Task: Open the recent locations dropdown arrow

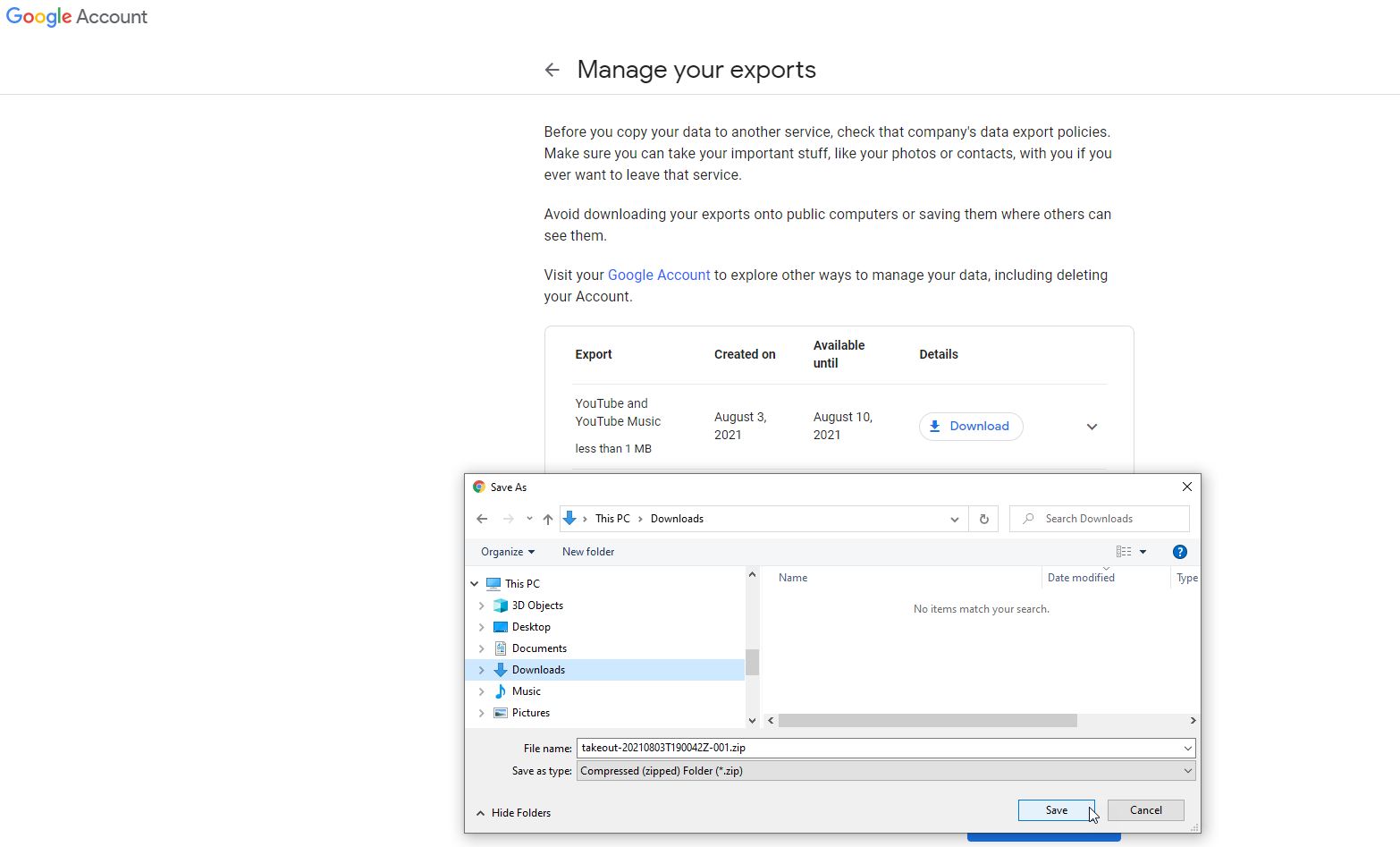Action: [x=529, y=519]
